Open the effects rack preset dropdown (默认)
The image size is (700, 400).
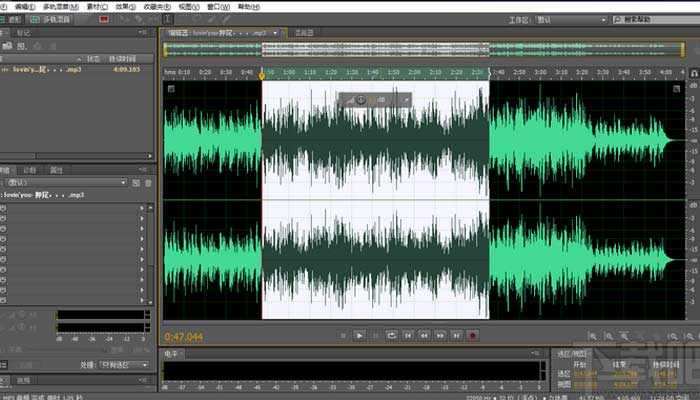[65, 183]
